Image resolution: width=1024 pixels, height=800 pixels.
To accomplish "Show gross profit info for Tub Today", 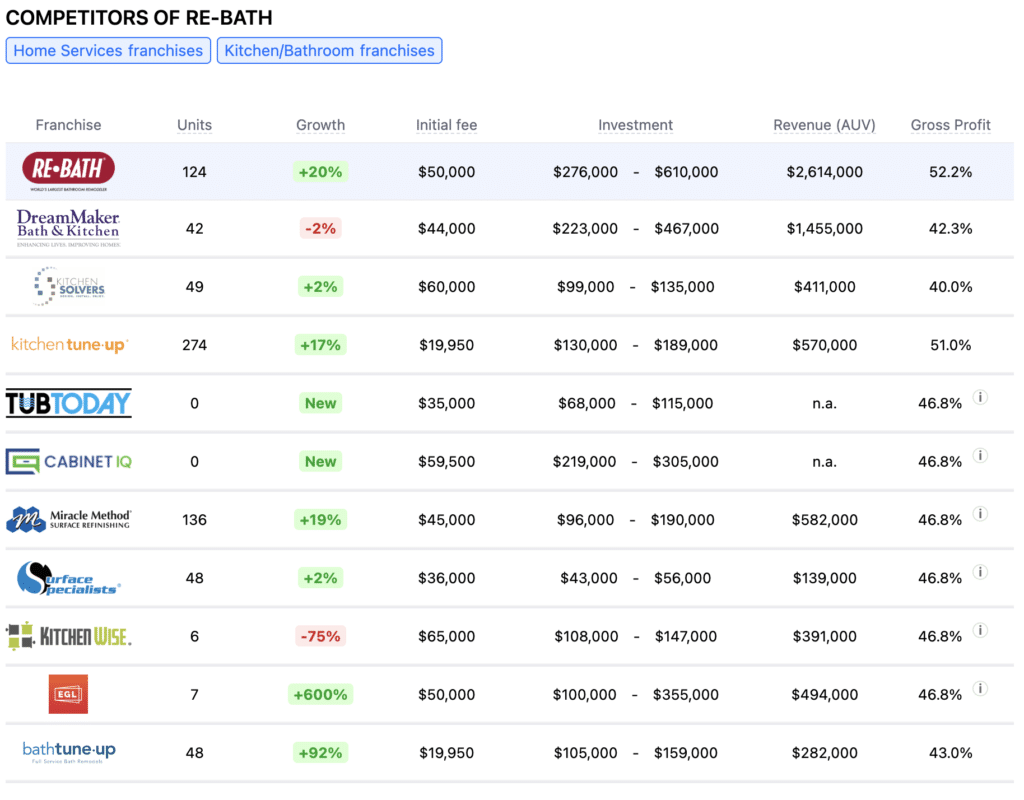I will pos(980,397).
